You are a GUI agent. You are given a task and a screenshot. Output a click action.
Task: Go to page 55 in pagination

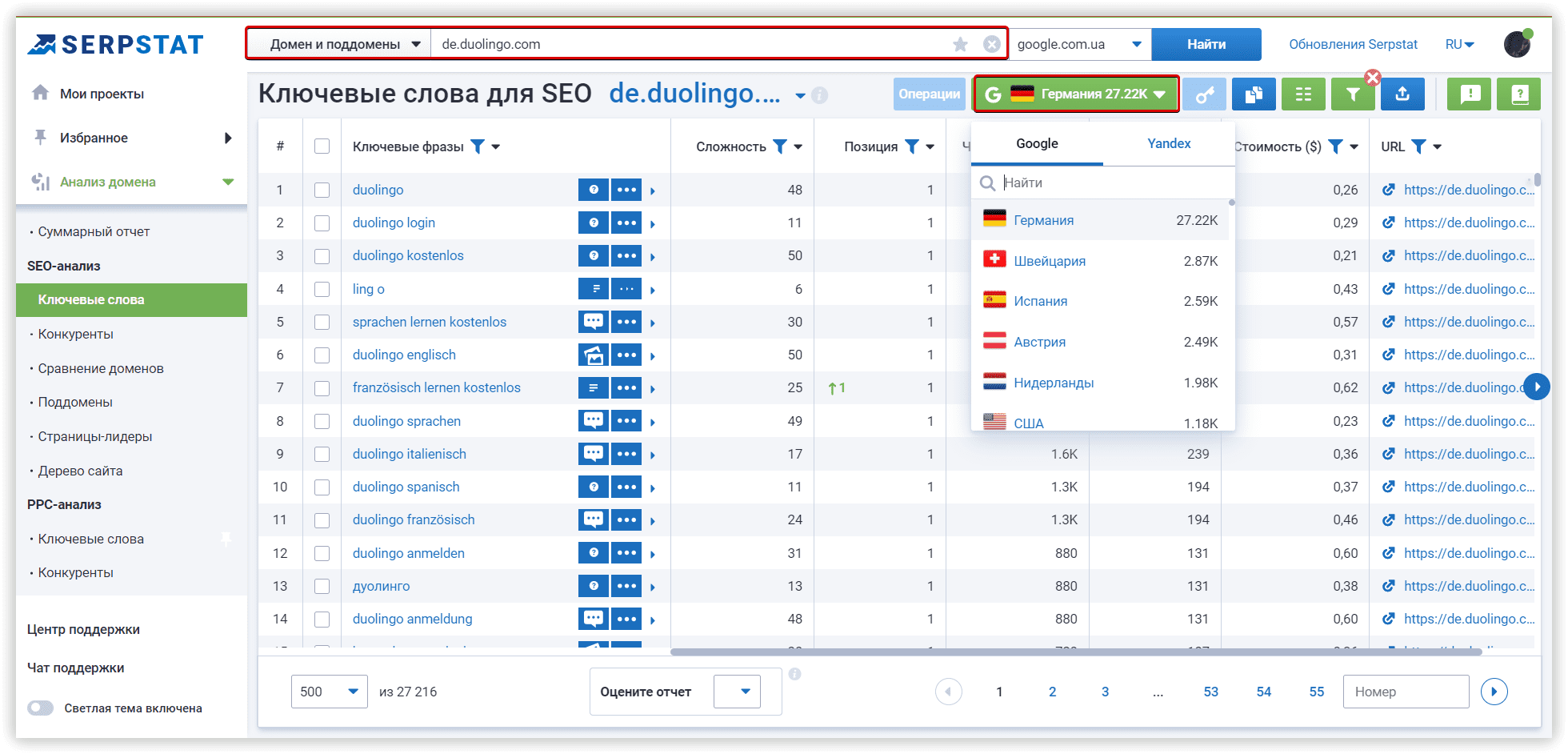coord(1316,692)
